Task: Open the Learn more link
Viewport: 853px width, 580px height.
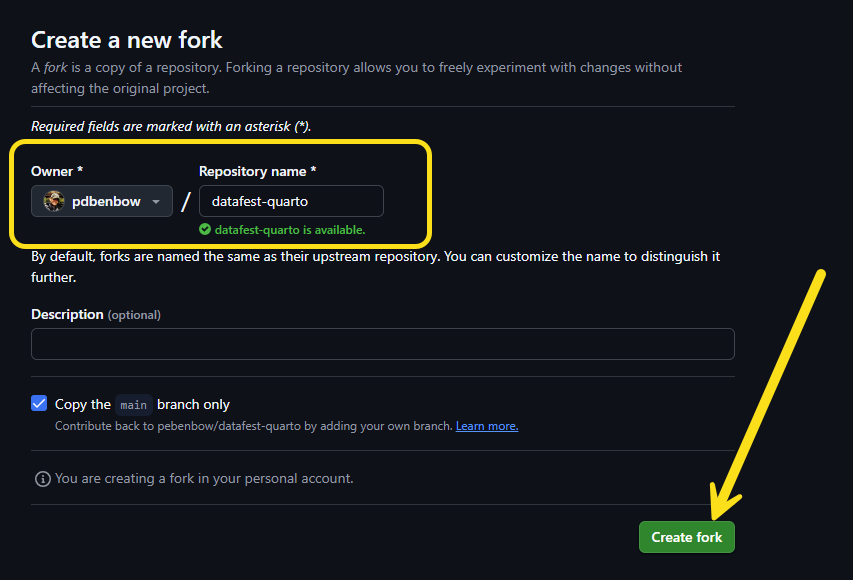Action: (x=487, y=426)
